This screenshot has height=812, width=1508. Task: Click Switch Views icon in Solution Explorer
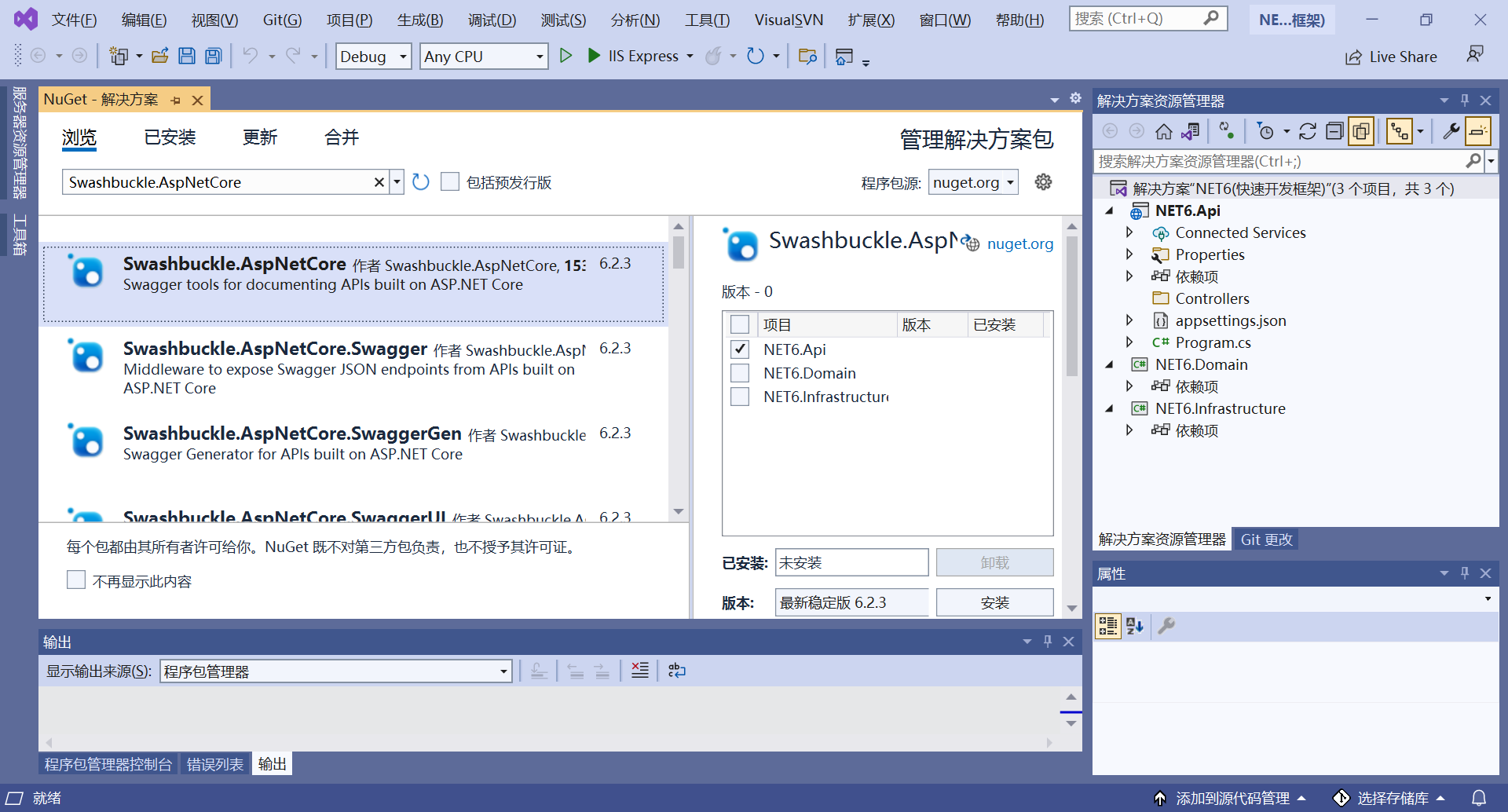pos(1191,131)
